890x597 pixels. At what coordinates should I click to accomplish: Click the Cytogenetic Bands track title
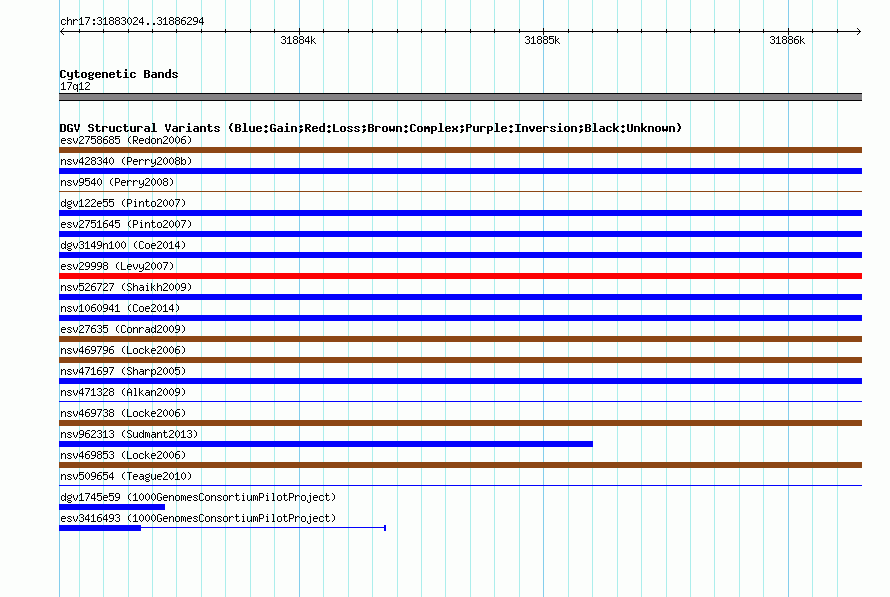click(x=119, y=74)
